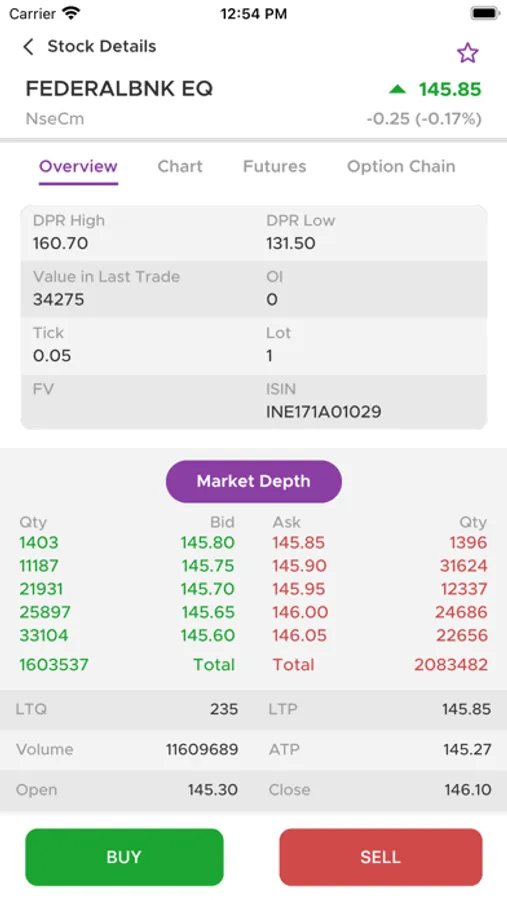Viewport: 507px width, 900px height.
Task: Switch to the Chart tab
Action: (180, 166)
